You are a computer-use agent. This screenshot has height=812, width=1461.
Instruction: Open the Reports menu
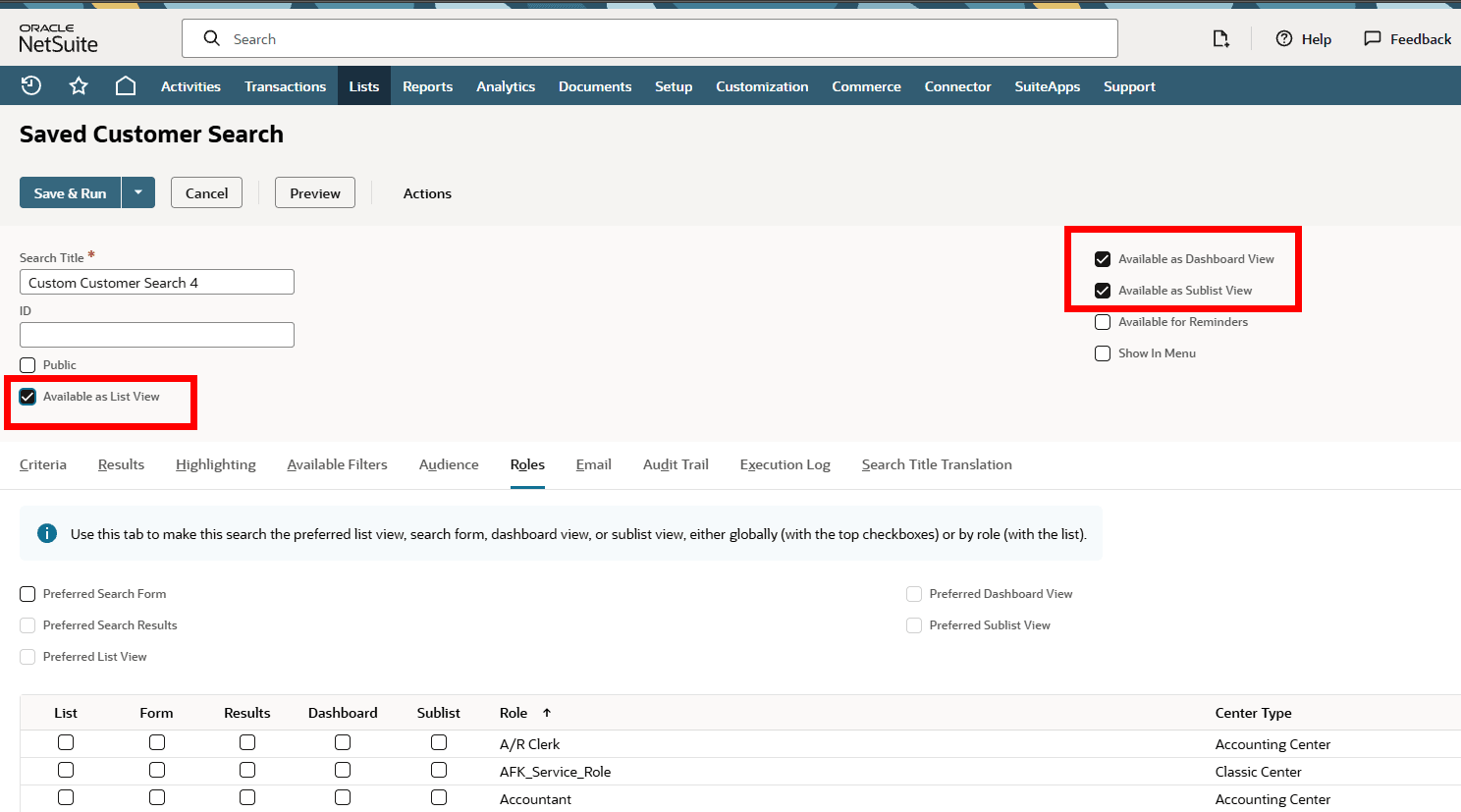[x=427, y=86]
